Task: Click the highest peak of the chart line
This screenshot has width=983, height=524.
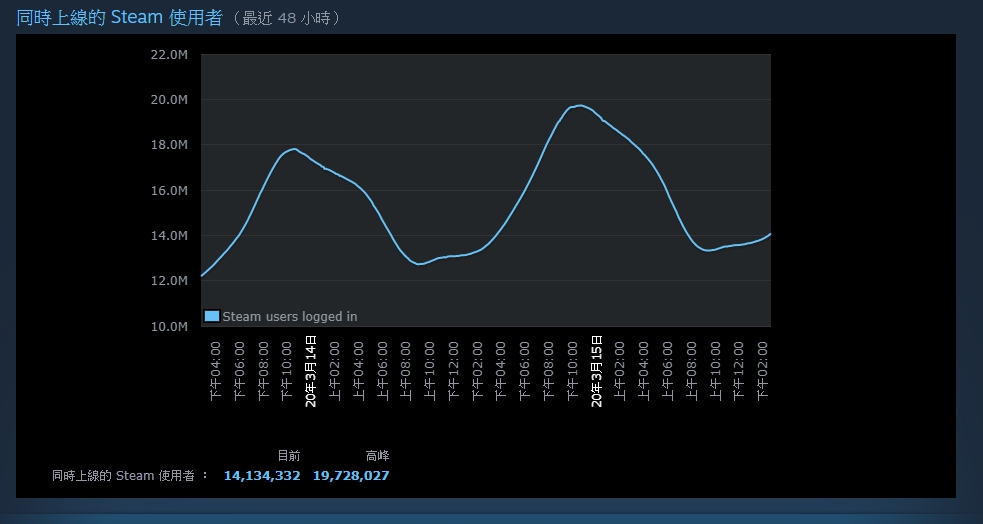Action: pyautogui.click(x=580, y=105)
